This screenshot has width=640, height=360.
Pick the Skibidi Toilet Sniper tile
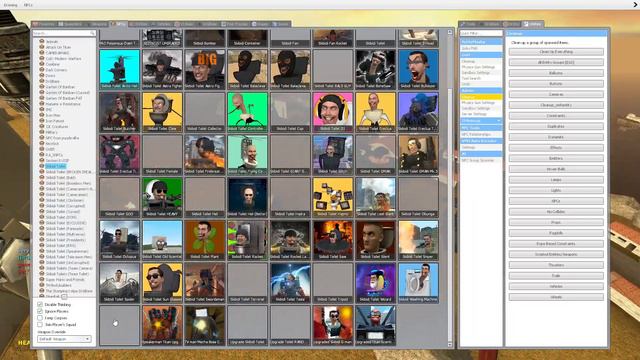pos(418,240)
